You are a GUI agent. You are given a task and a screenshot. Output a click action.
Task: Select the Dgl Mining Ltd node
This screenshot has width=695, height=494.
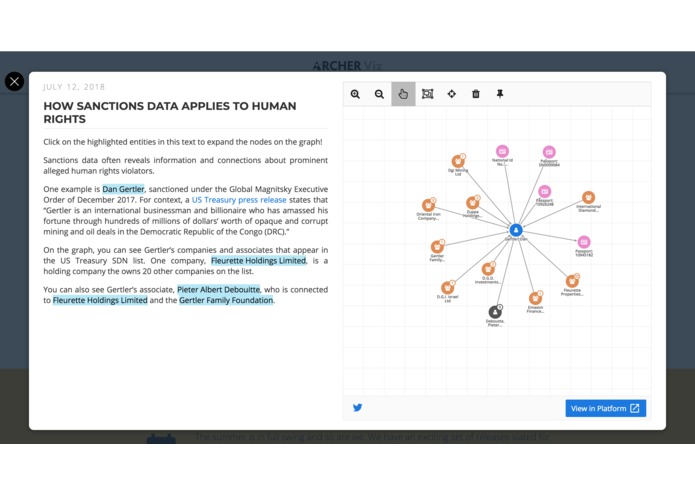[458, 162]
